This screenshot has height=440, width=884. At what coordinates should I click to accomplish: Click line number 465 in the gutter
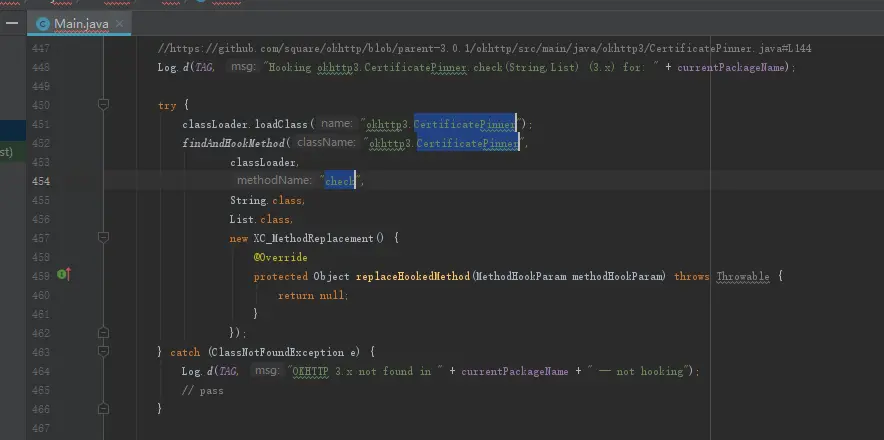41,390
